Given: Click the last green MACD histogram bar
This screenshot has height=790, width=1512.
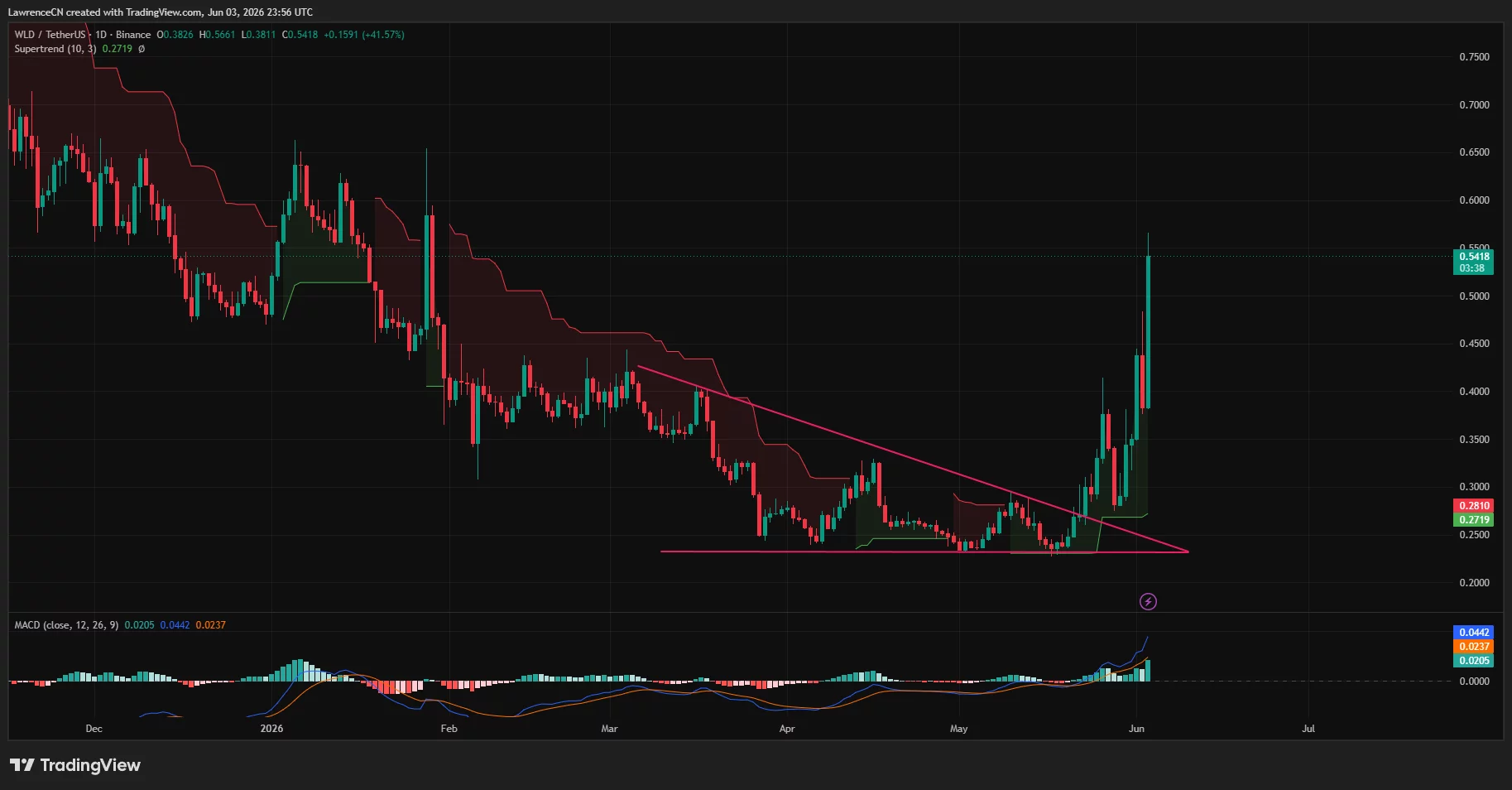Looking at the screenshot, I should click(x=1148, y=670).
